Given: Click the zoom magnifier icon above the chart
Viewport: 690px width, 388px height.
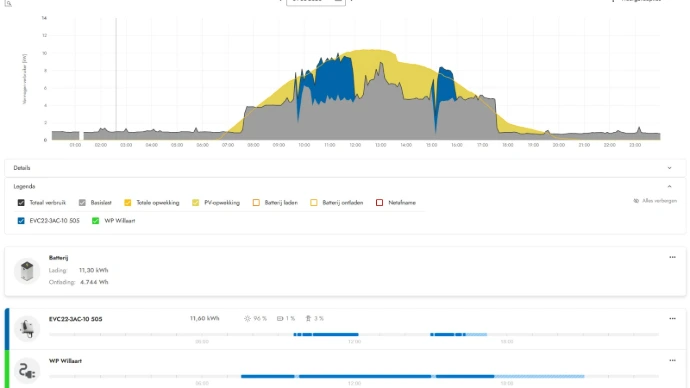Looking at the screenshot, I should 8,3.
